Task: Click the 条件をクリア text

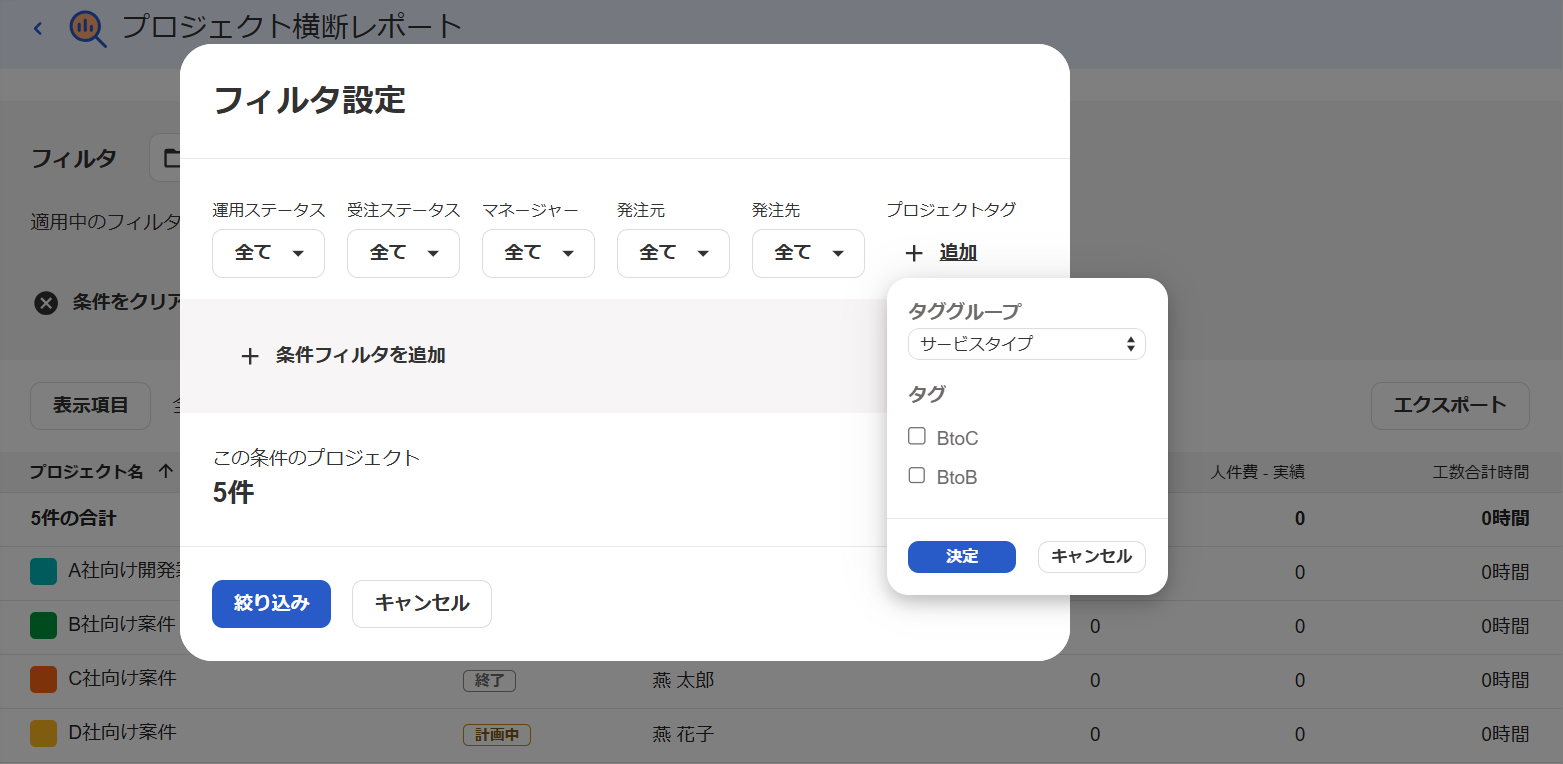Action: [x=126, y=302]
